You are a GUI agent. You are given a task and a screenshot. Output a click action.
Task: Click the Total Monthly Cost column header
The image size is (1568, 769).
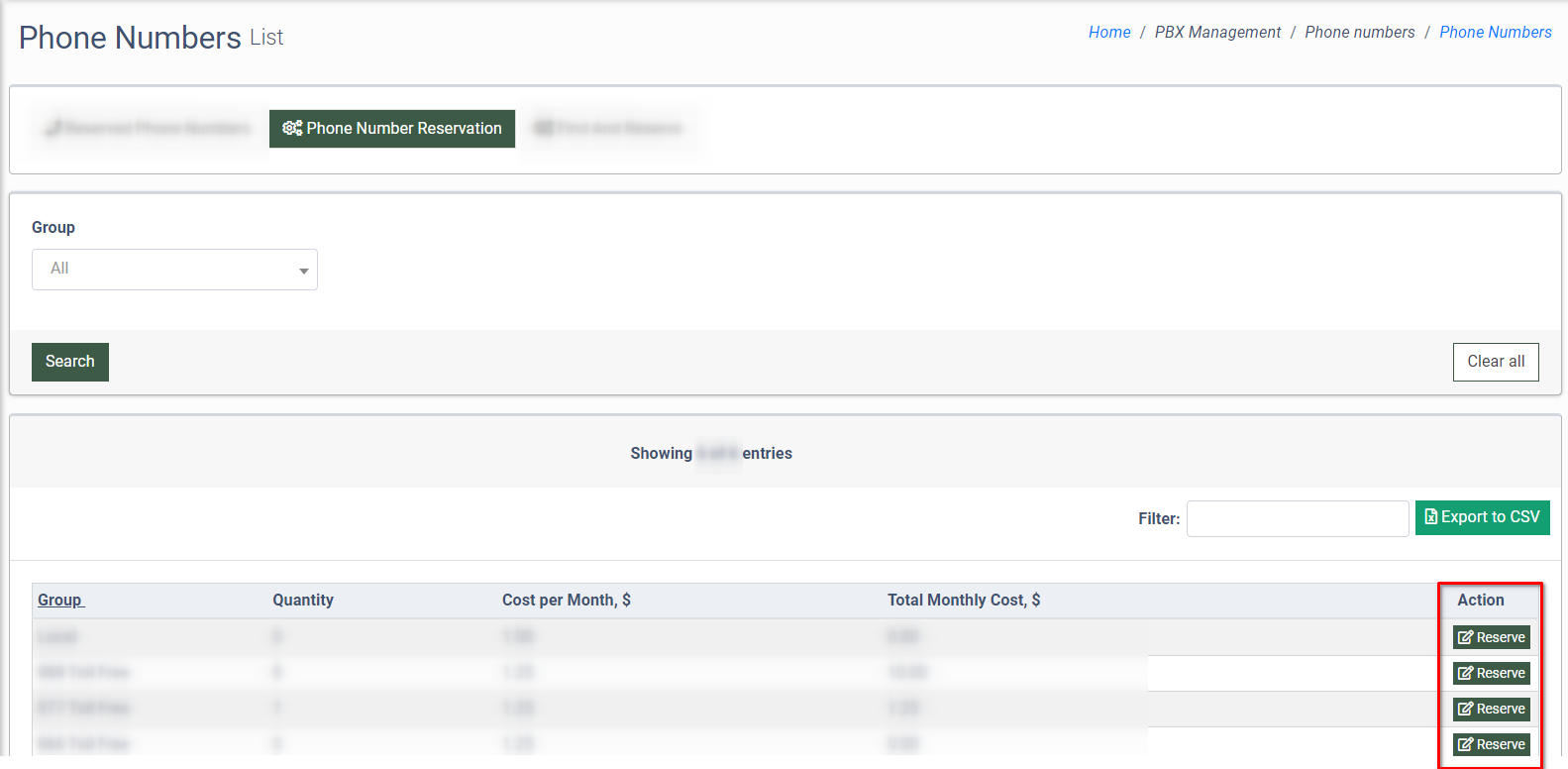[963, 601]
